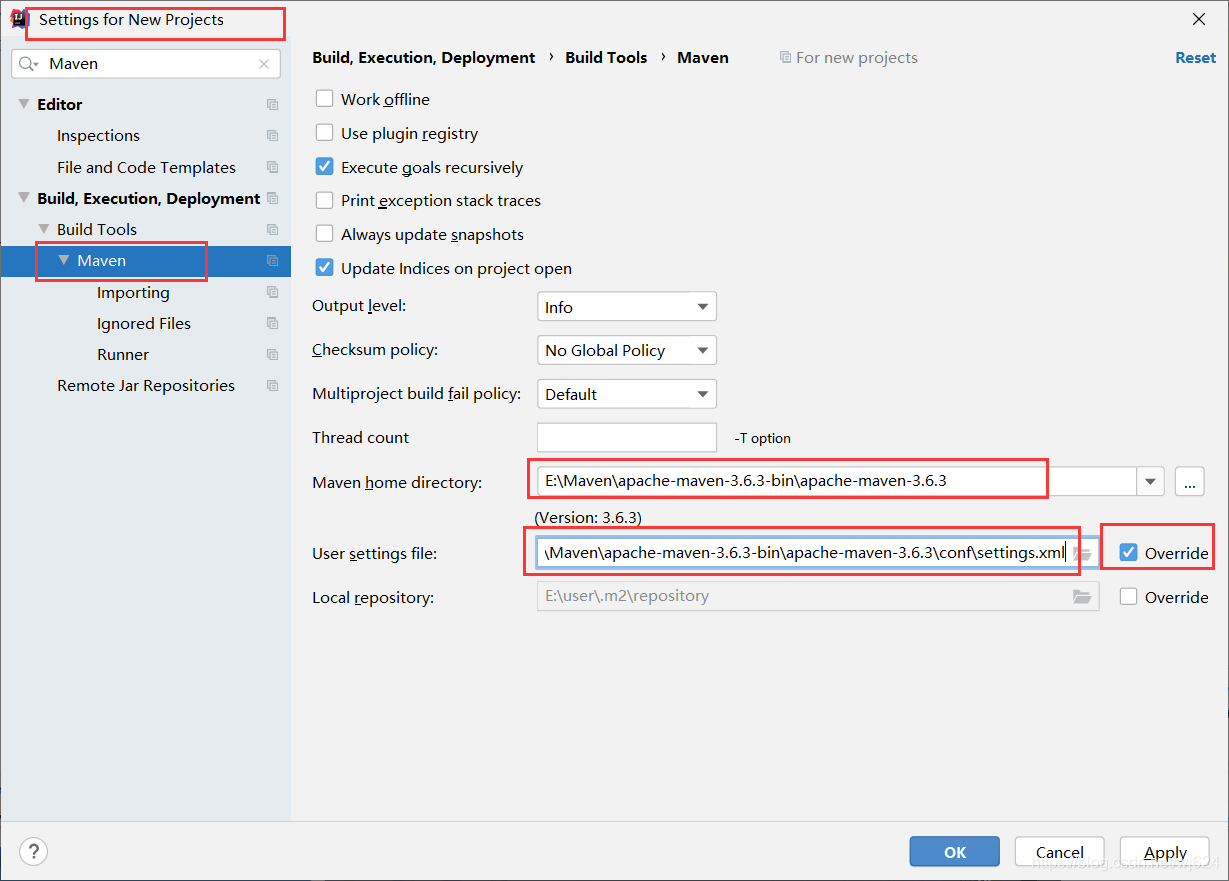1229x881 pixels.
Task: Click the project-level icon on the Maven row
Action: tap(272, 261)
